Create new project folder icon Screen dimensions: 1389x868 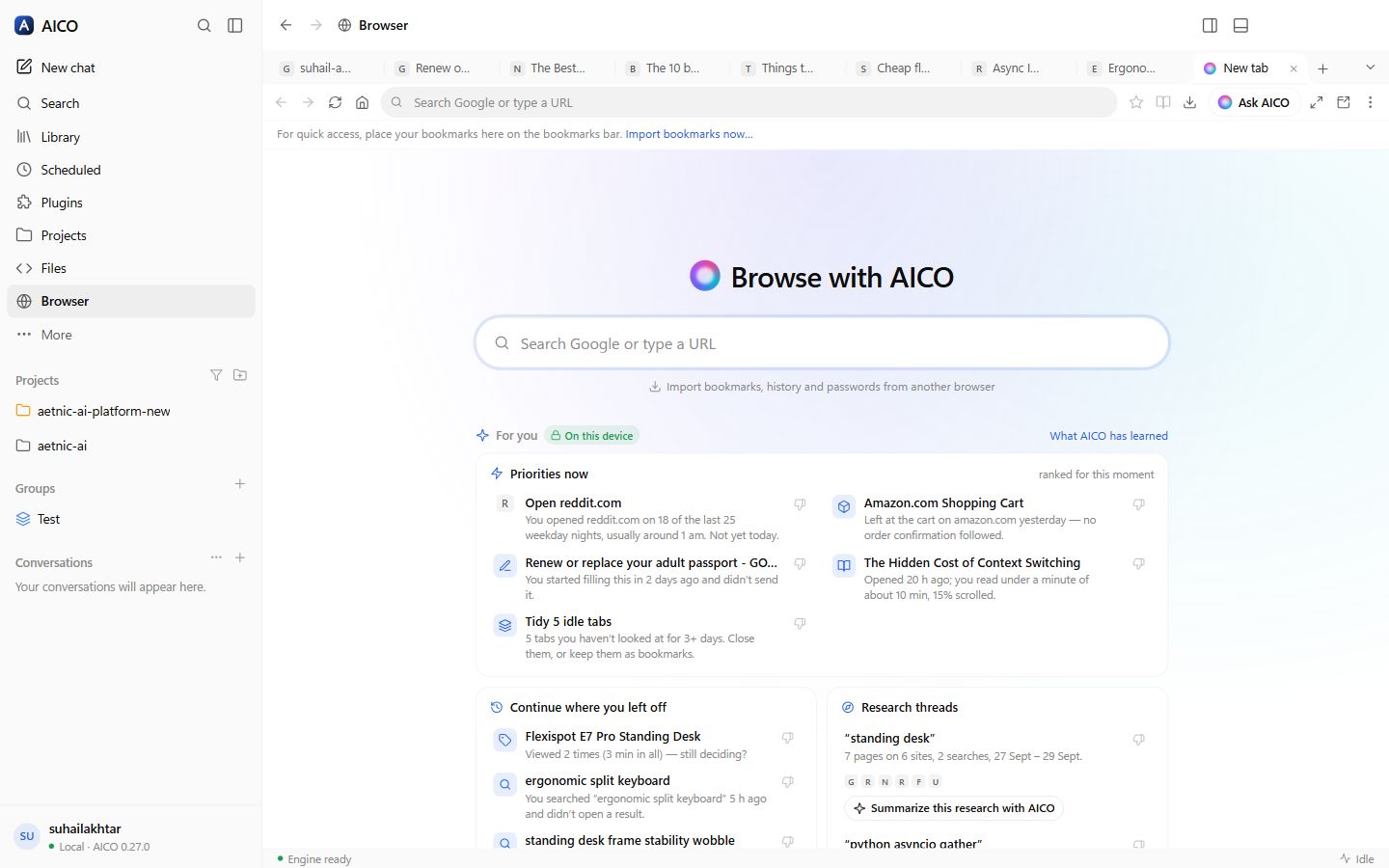click(240, 375)
